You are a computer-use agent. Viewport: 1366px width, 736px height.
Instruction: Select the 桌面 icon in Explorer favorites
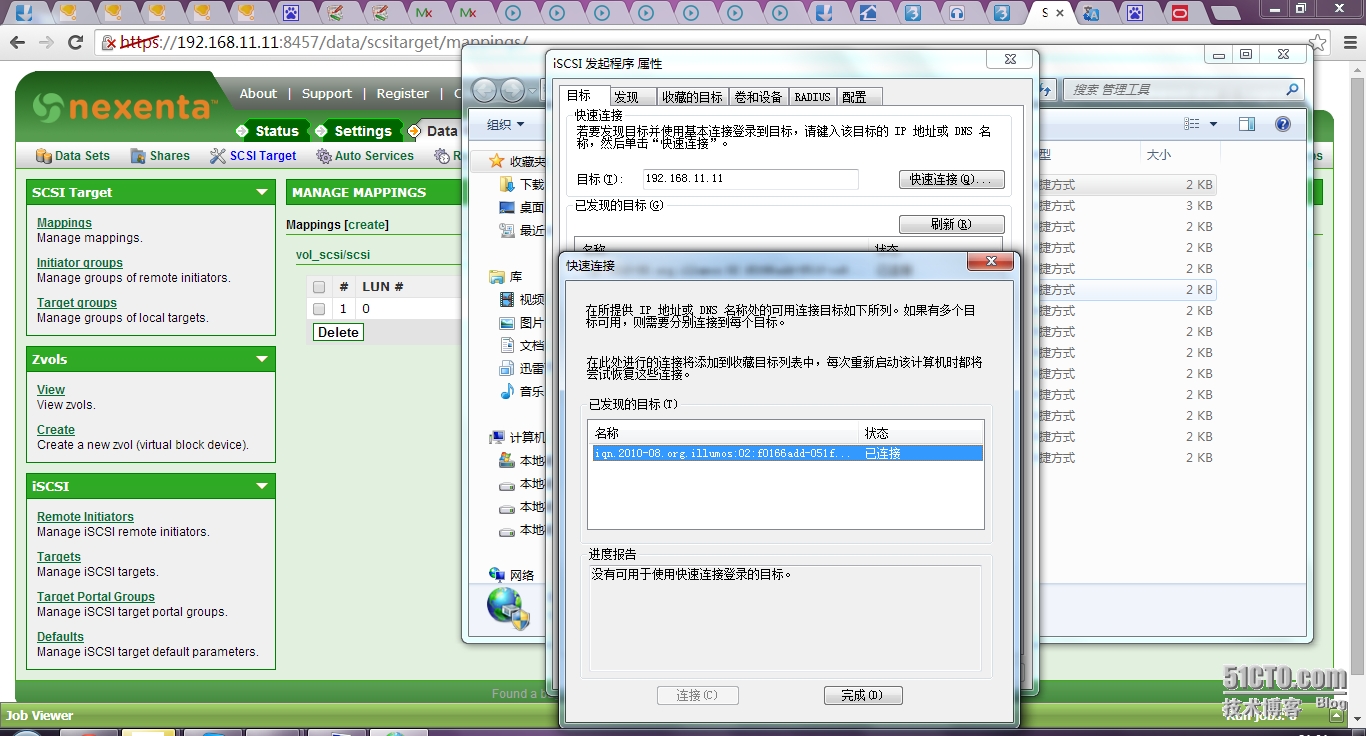pyautogui.click(x=507, y=207)
